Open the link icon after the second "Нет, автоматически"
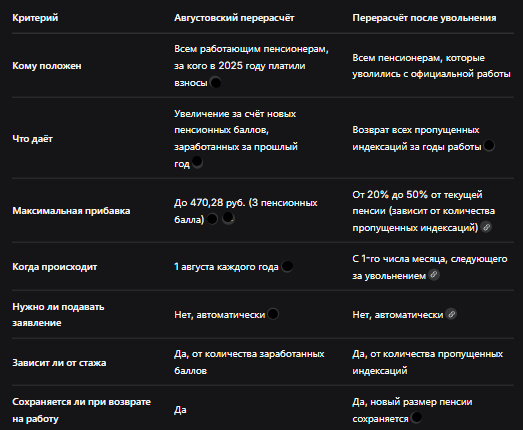The height and width of the screenshot is (430, 523). 451,314
